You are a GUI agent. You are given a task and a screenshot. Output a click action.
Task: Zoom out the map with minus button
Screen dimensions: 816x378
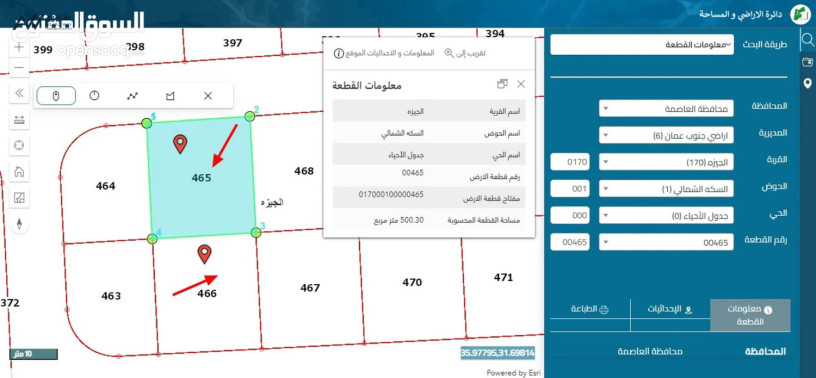pos(19,68)
